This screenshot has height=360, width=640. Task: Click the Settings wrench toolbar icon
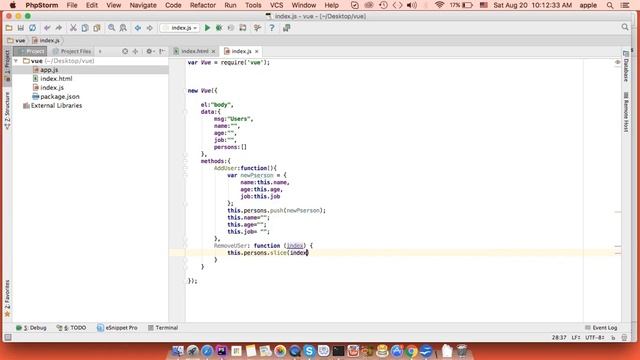[x=257, y=28]
